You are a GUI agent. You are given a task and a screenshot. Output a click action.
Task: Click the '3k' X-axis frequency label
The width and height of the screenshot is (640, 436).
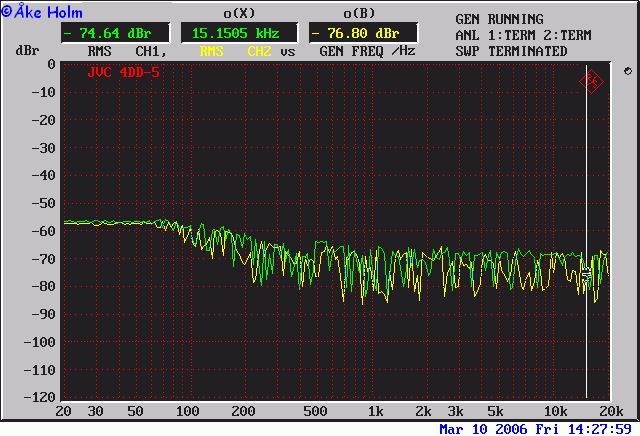point(455,411)
